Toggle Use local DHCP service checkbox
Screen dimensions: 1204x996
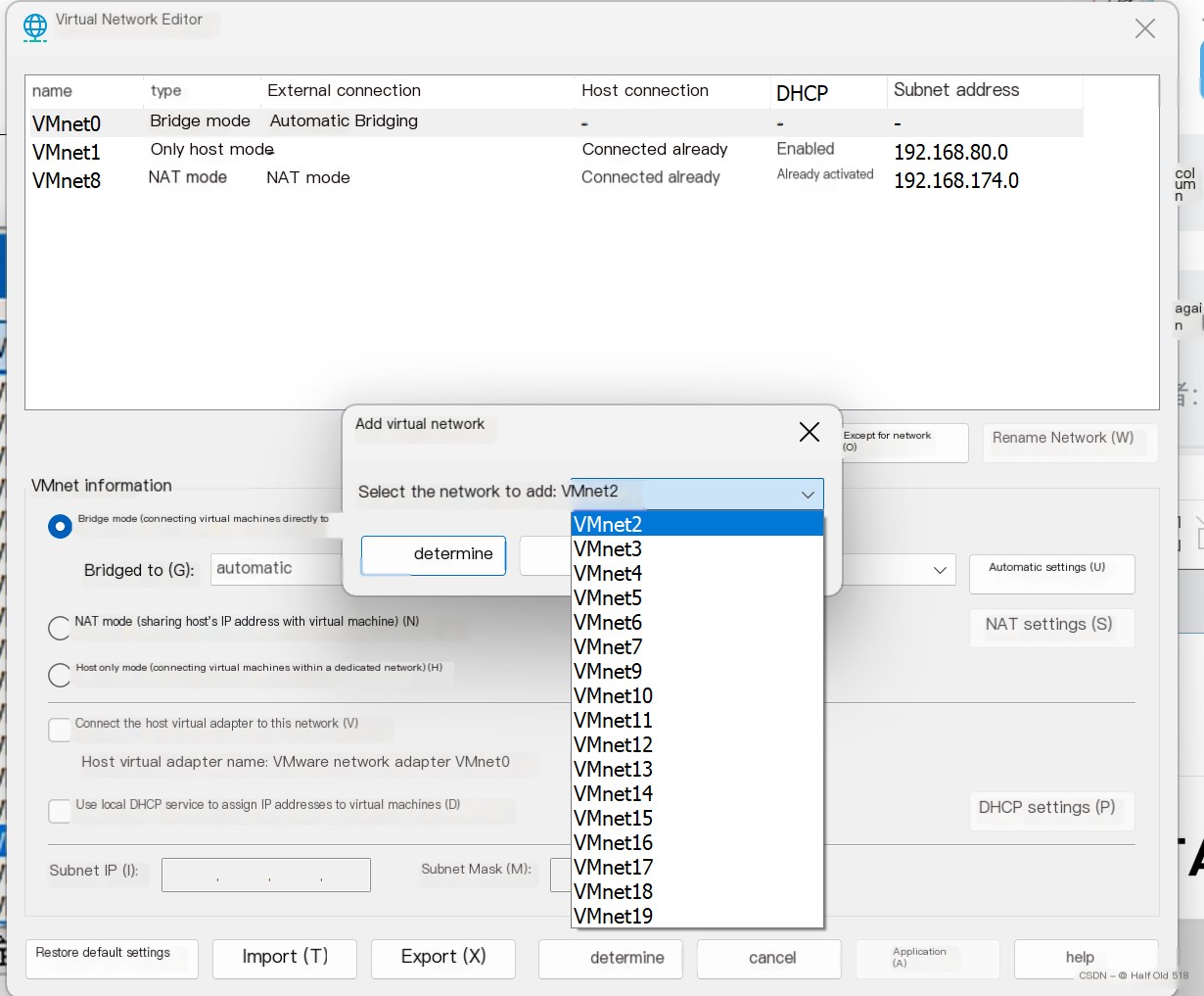tap(60, 811)
